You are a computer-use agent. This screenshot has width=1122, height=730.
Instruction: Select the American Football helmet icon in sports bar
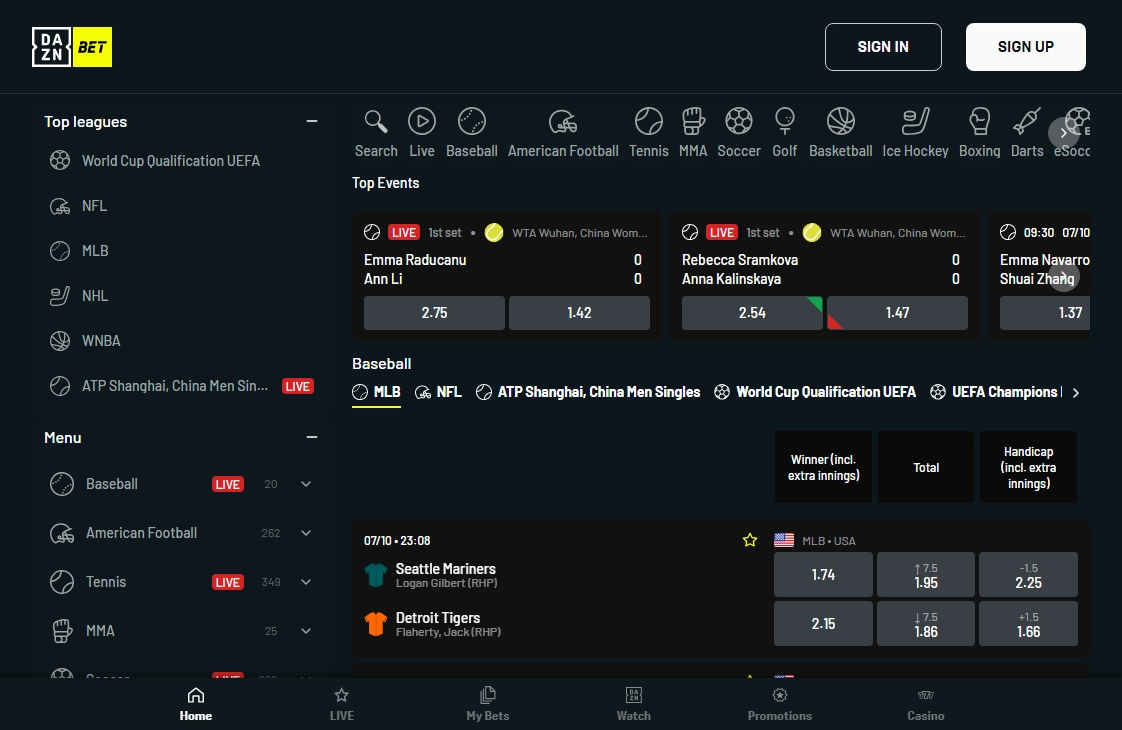(x=563, y=122)
